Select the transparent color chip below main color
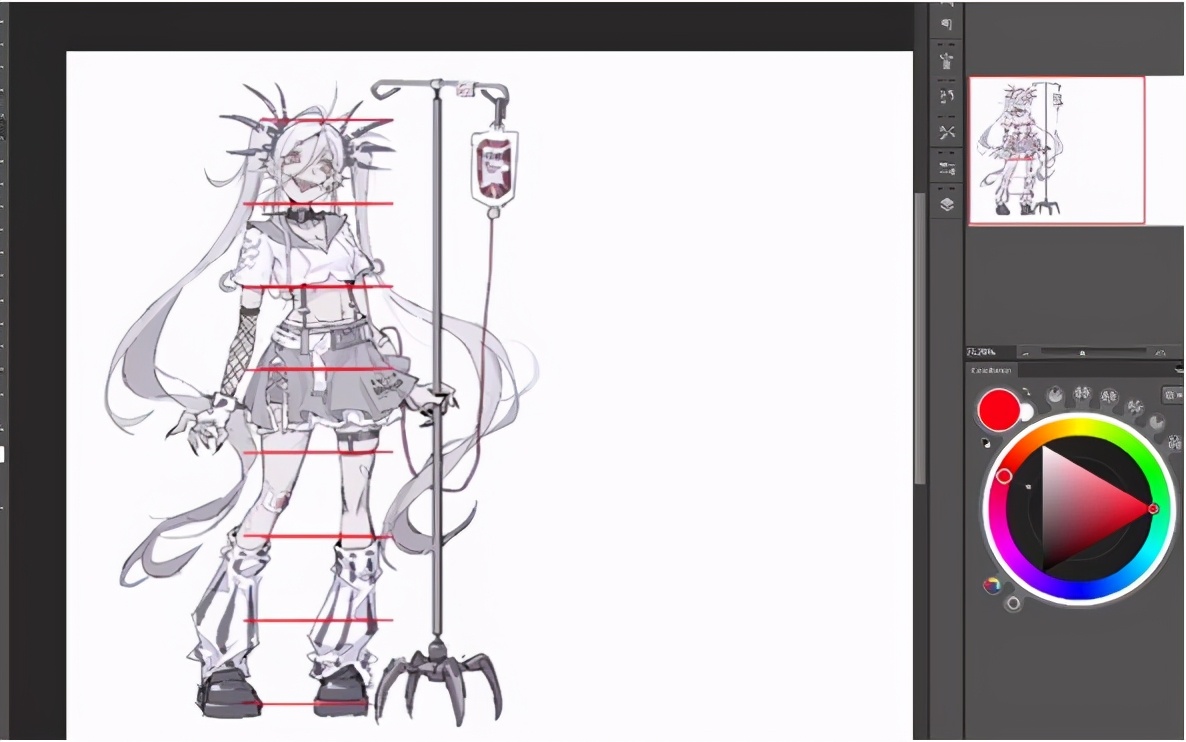1186x742 pixels. [x=986, y=442]
